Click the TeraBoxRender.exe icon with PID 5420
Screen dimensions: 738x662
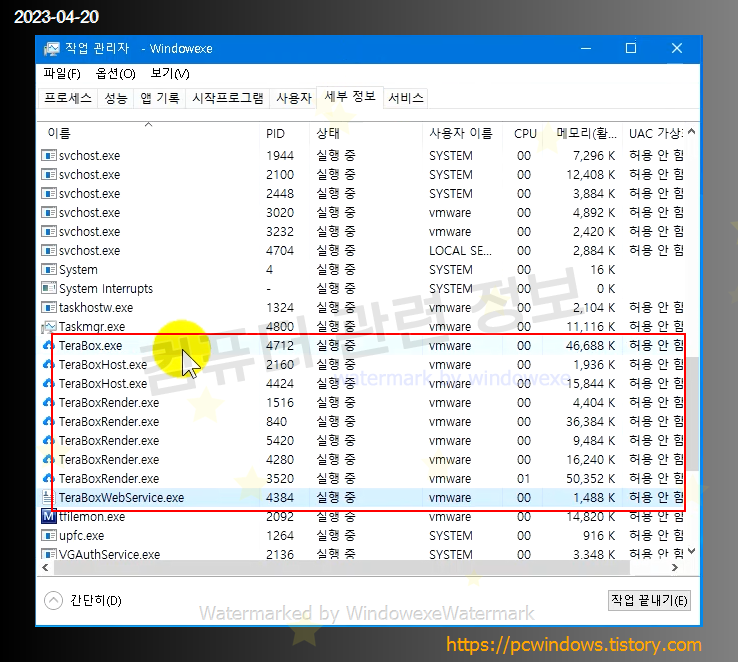(48, 440)
